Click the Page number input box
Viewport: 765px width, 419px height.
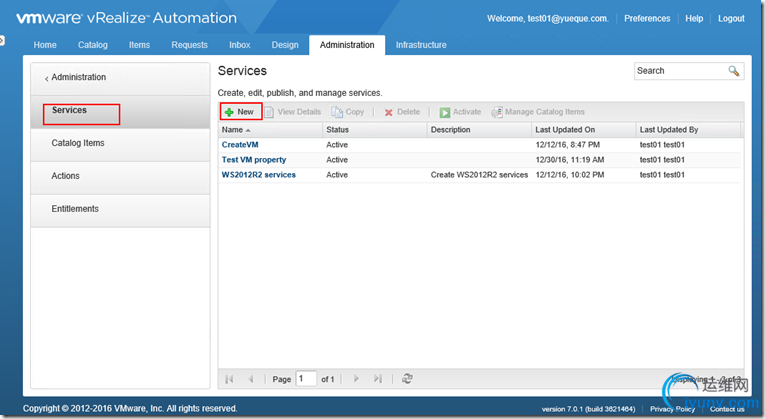click(x=306, y=379)
